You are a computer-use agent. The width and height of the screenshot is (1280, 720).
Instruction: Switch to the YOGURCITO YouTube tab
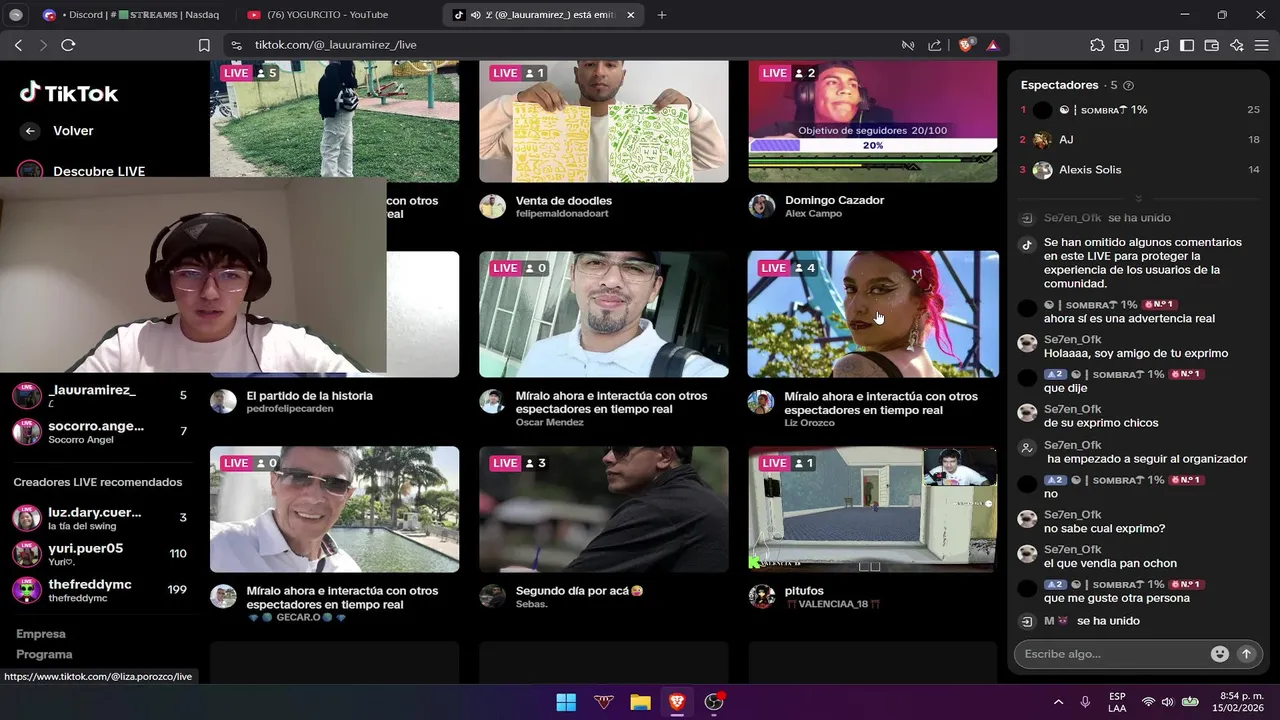point(337,15)
